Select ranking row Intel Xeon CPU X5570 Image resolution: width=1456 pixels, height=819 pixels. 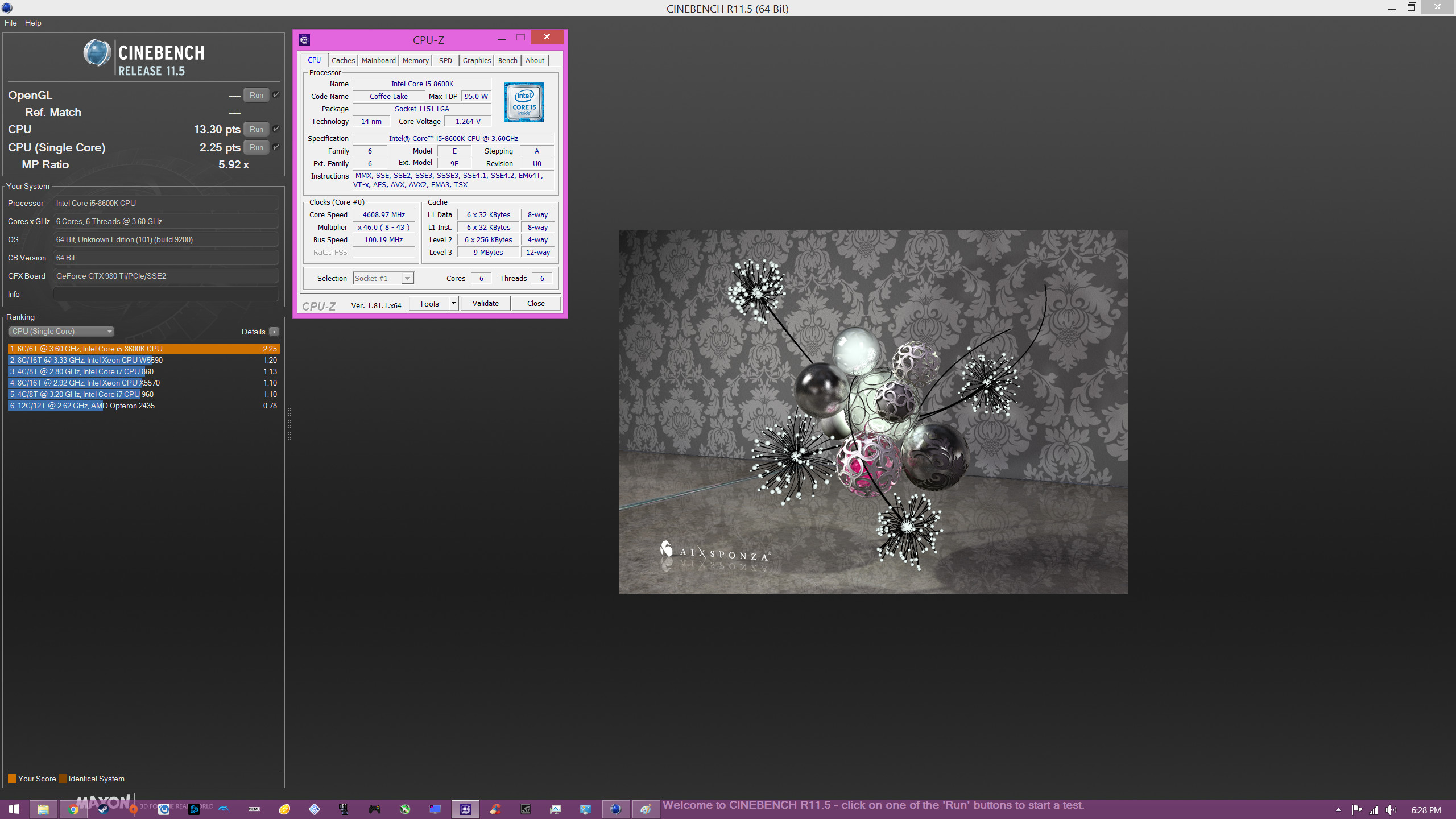pos(144,383)
